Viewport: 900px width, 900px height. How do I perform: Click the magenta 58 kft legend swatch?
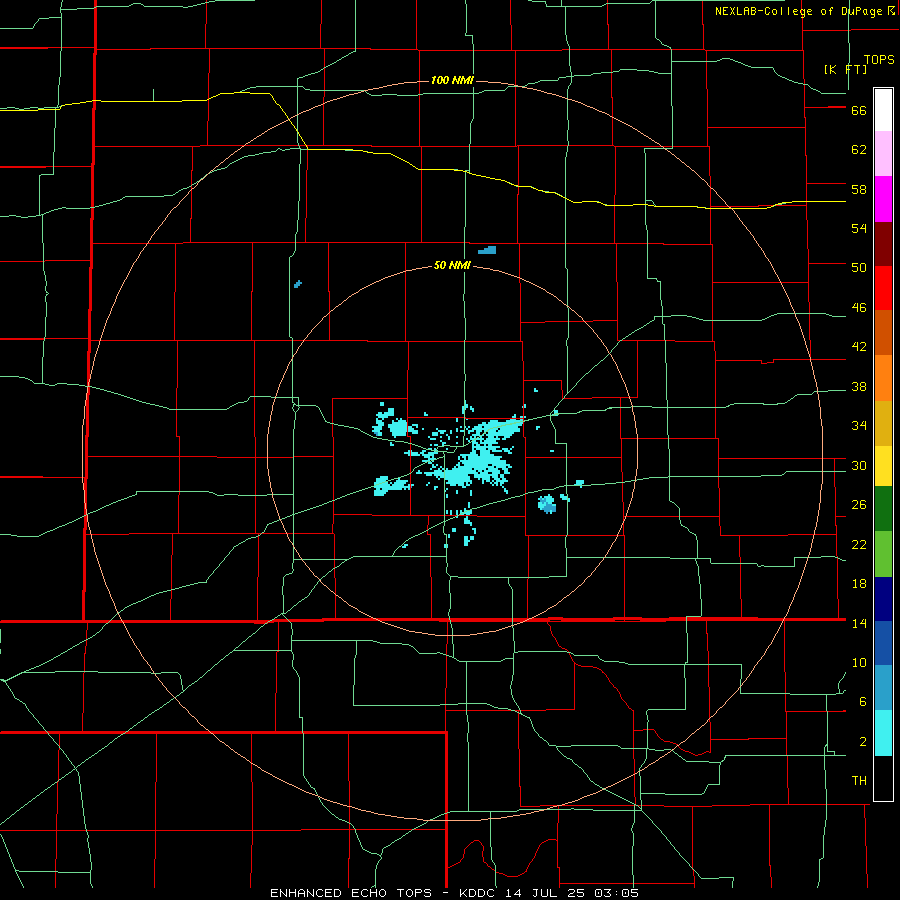pyautogui.click(x=883, y=199)
